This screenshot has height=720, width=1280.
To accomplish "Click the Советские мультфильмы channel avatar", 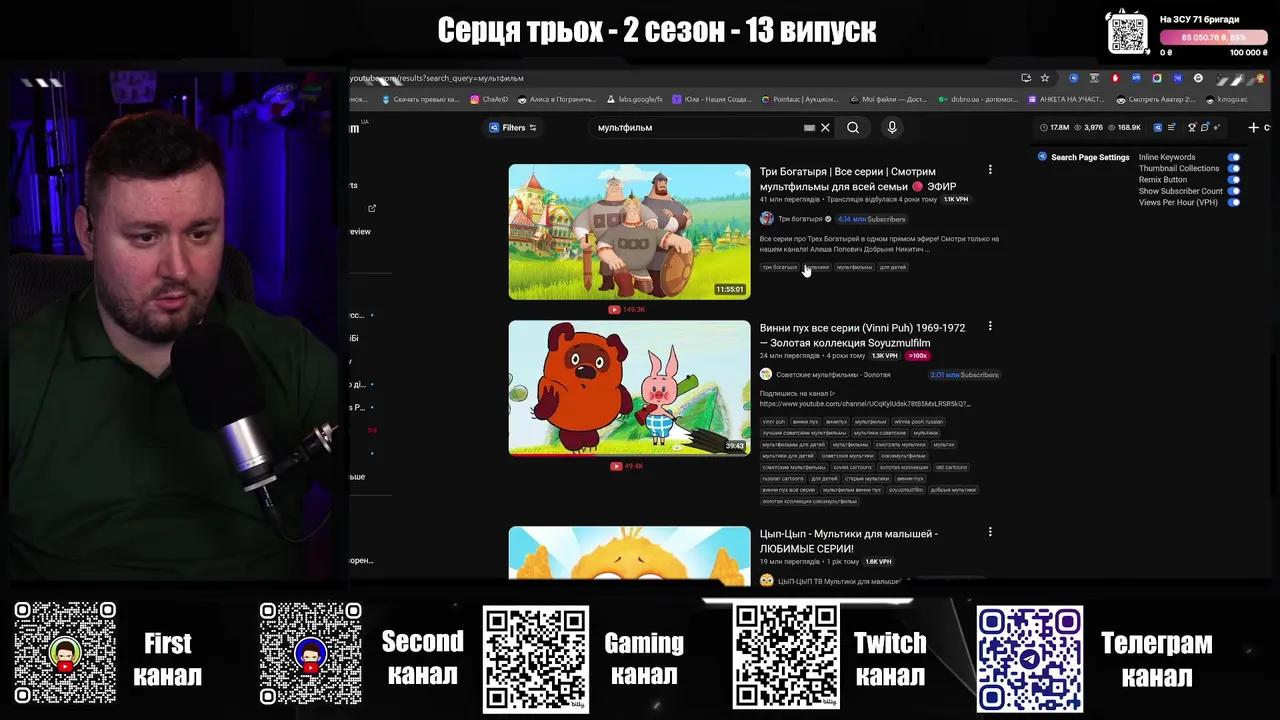I will click(x=766, y=375).
